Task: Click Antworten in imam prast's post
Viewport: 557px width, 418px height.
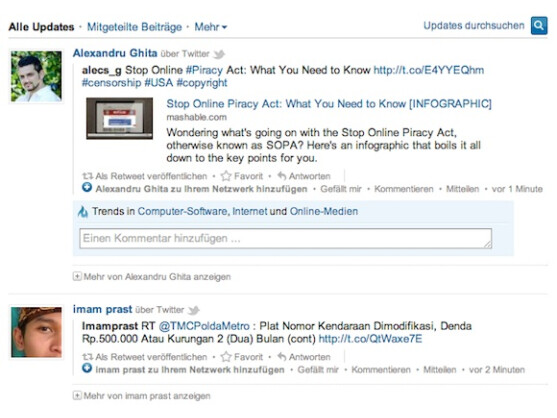Action: tap(309, 357)
